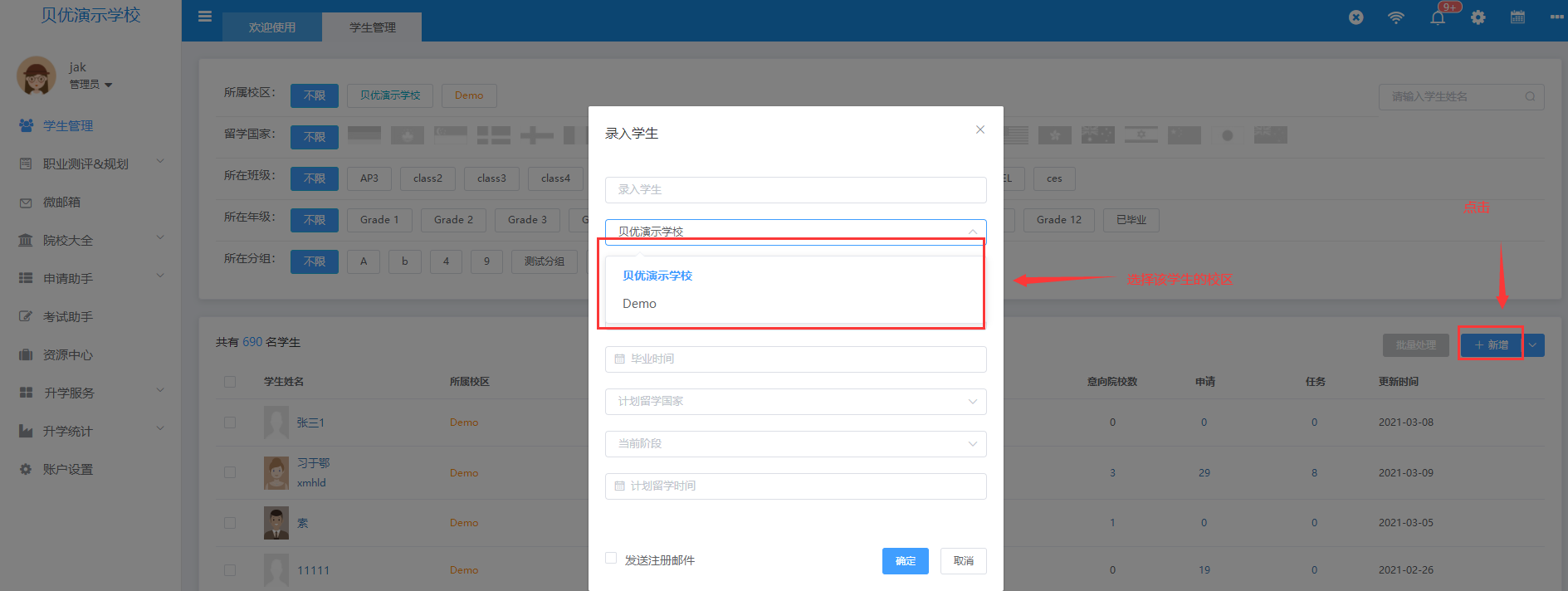Viewport: 1568px width, 591px height.
Task: Toggle the hamburger menu icon
Action: click(x=205, y=17)
